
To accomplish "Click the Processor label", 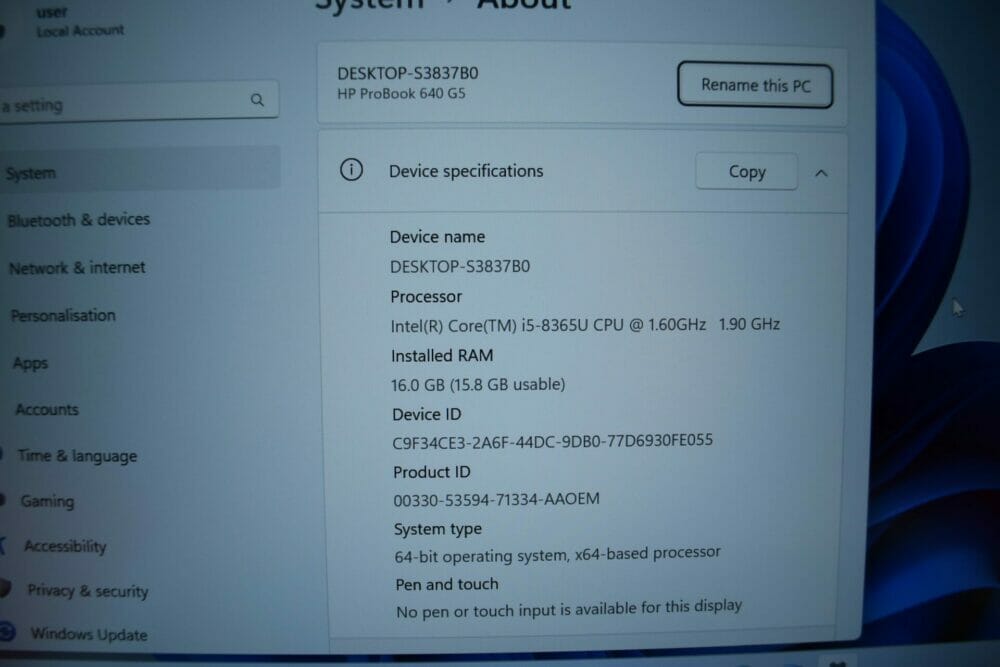I will [426, 297].
